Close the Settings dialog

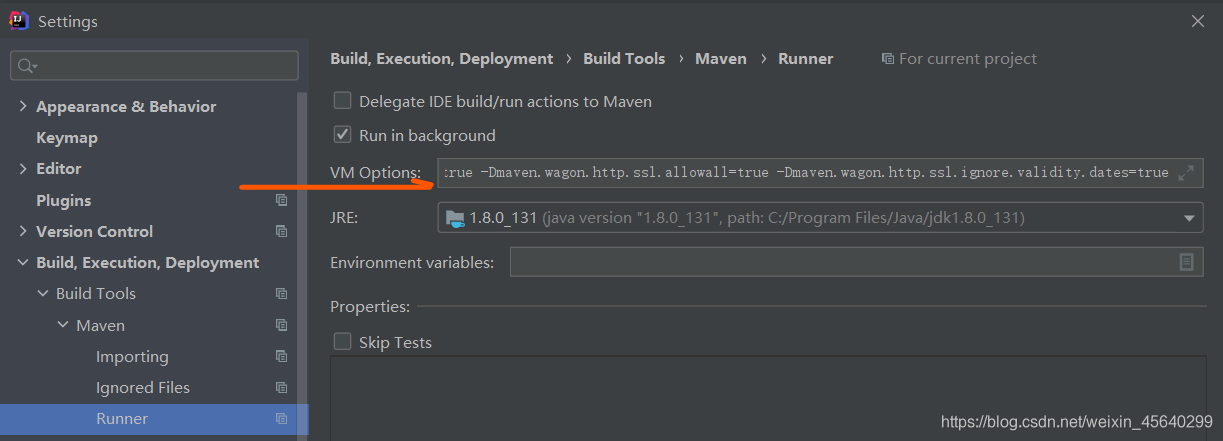point(1198,21)
